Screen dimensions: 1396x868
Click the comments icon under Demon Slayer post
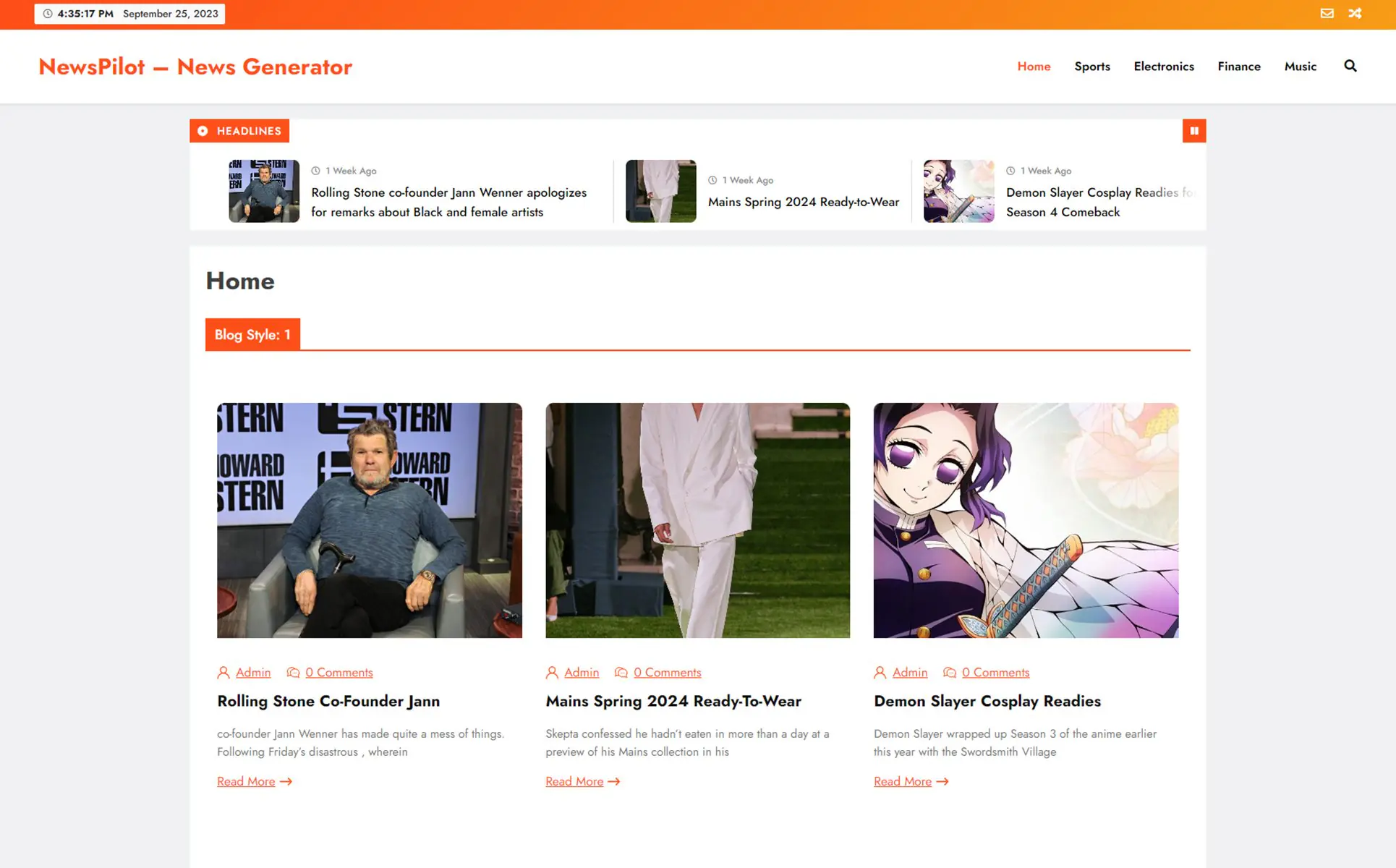949,673
